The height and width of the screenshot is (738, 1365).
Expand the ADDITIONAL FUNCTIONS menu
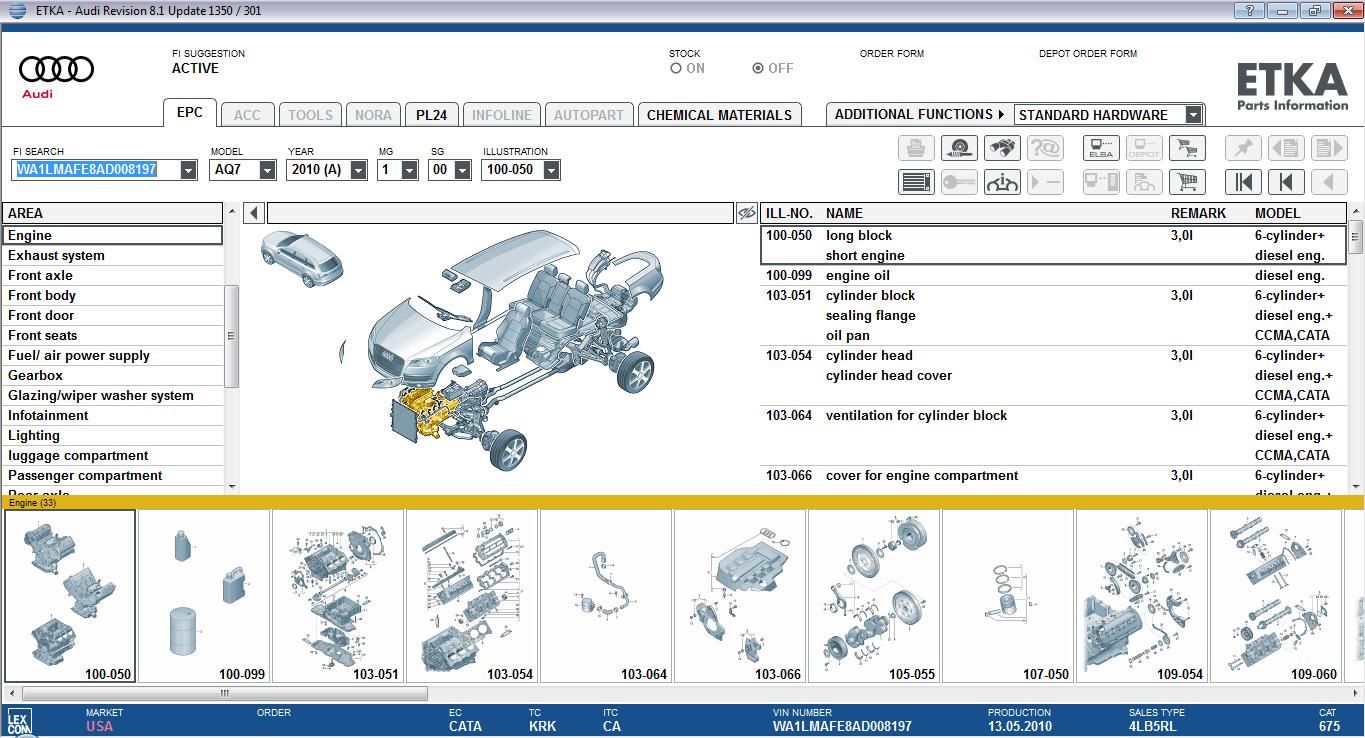pos(920,114)
